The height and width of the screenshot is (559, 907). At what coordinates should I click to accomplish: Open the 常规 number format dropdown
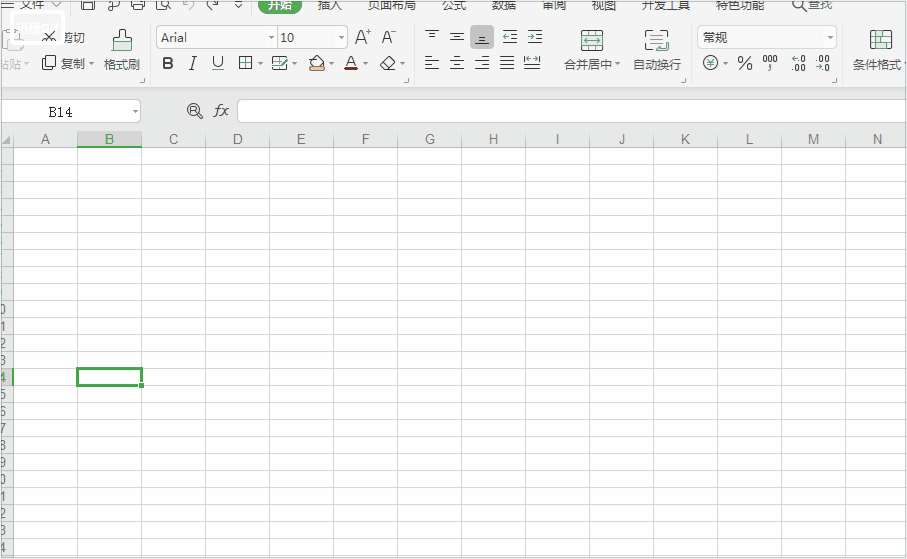[x=831, y=38]
